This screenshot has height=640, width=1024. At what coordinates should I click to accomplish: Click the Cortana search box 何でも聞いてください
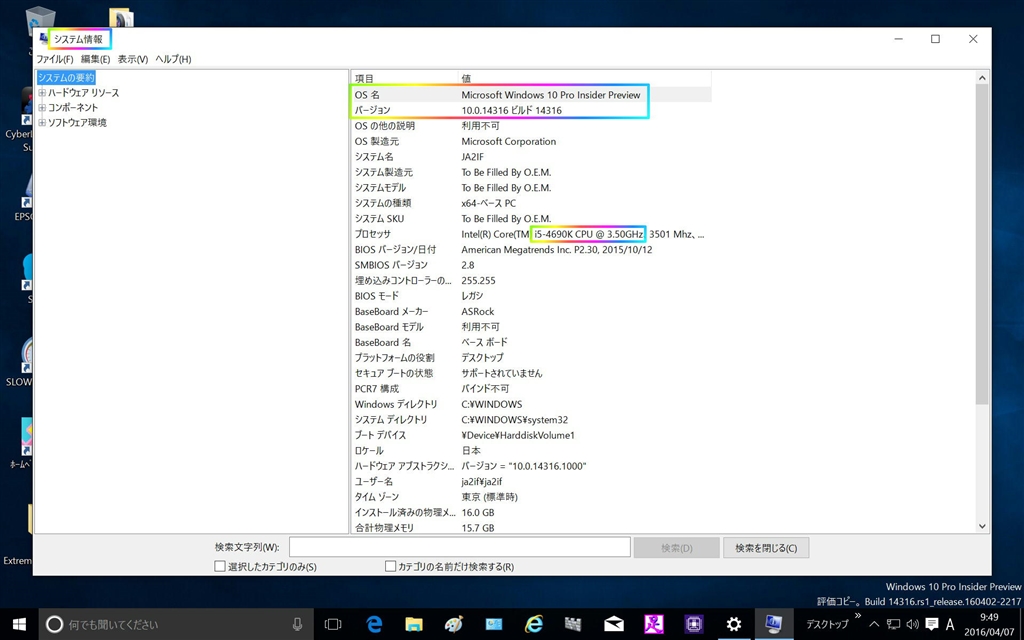pyautogui.click(x=176, y=624)
